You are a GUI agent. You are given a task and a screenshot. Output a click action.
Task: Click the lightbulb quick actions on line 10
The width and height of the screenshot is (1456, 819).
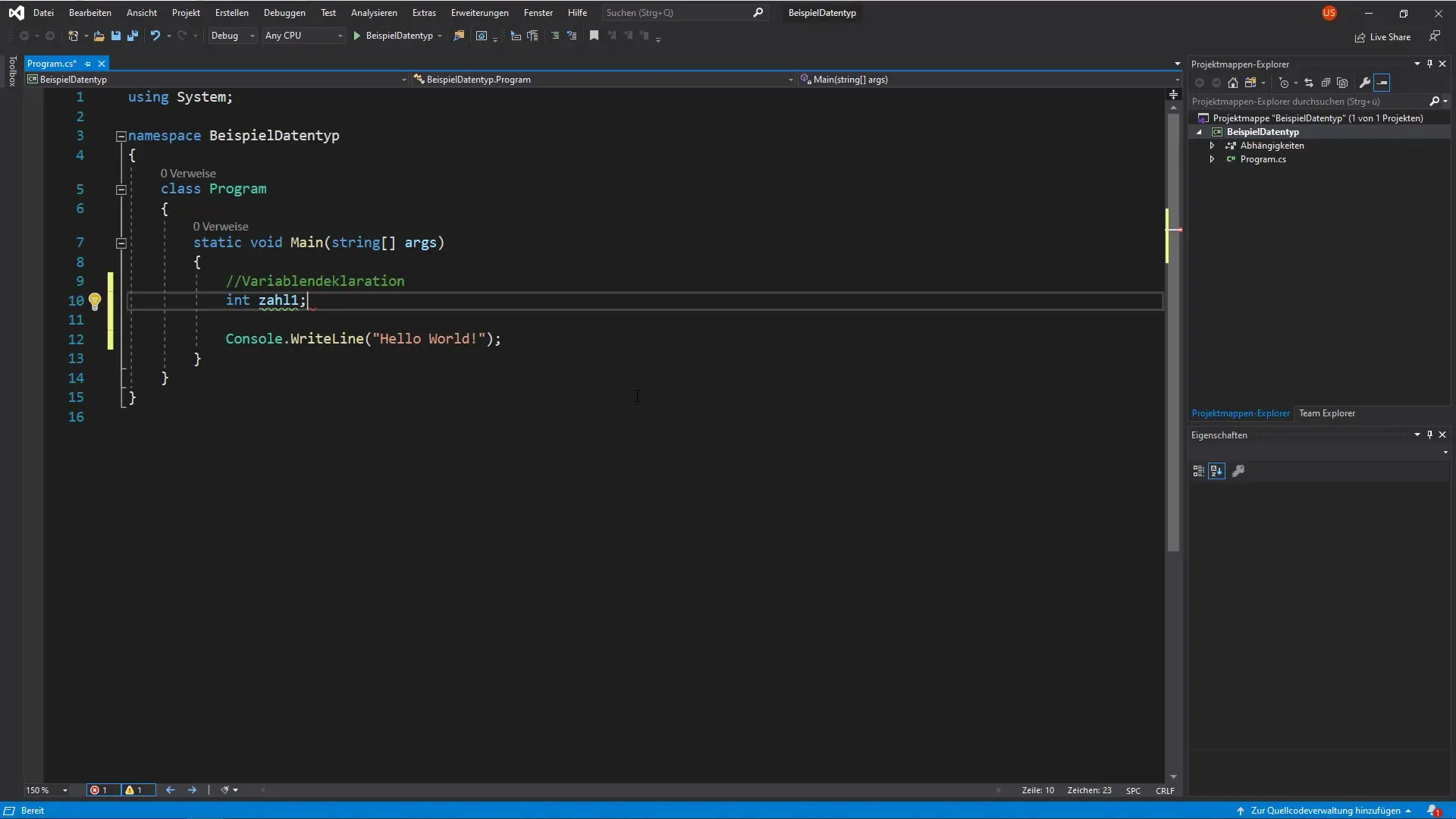point(95,302)
